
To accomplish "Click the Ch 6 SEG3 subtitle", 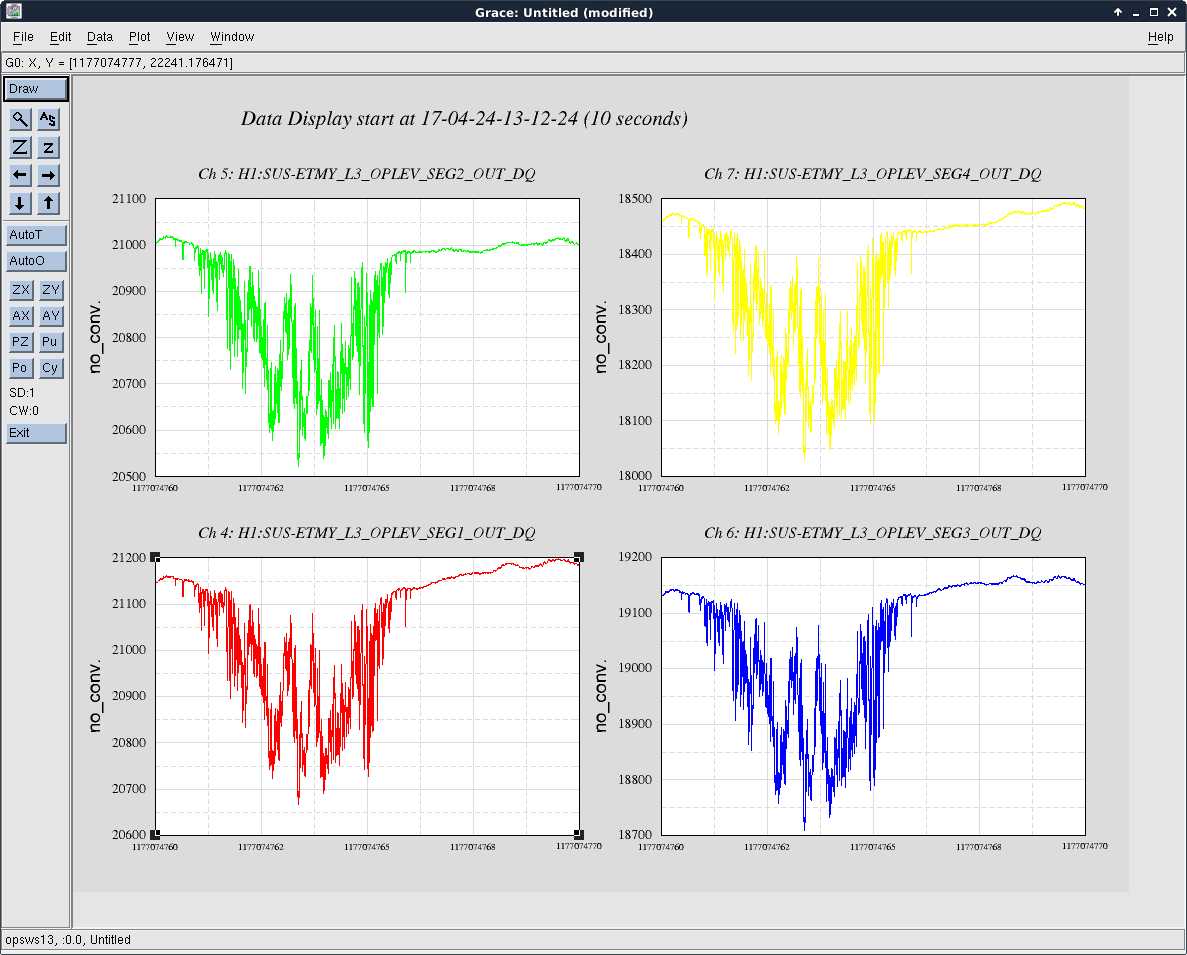I will (873, 533).
